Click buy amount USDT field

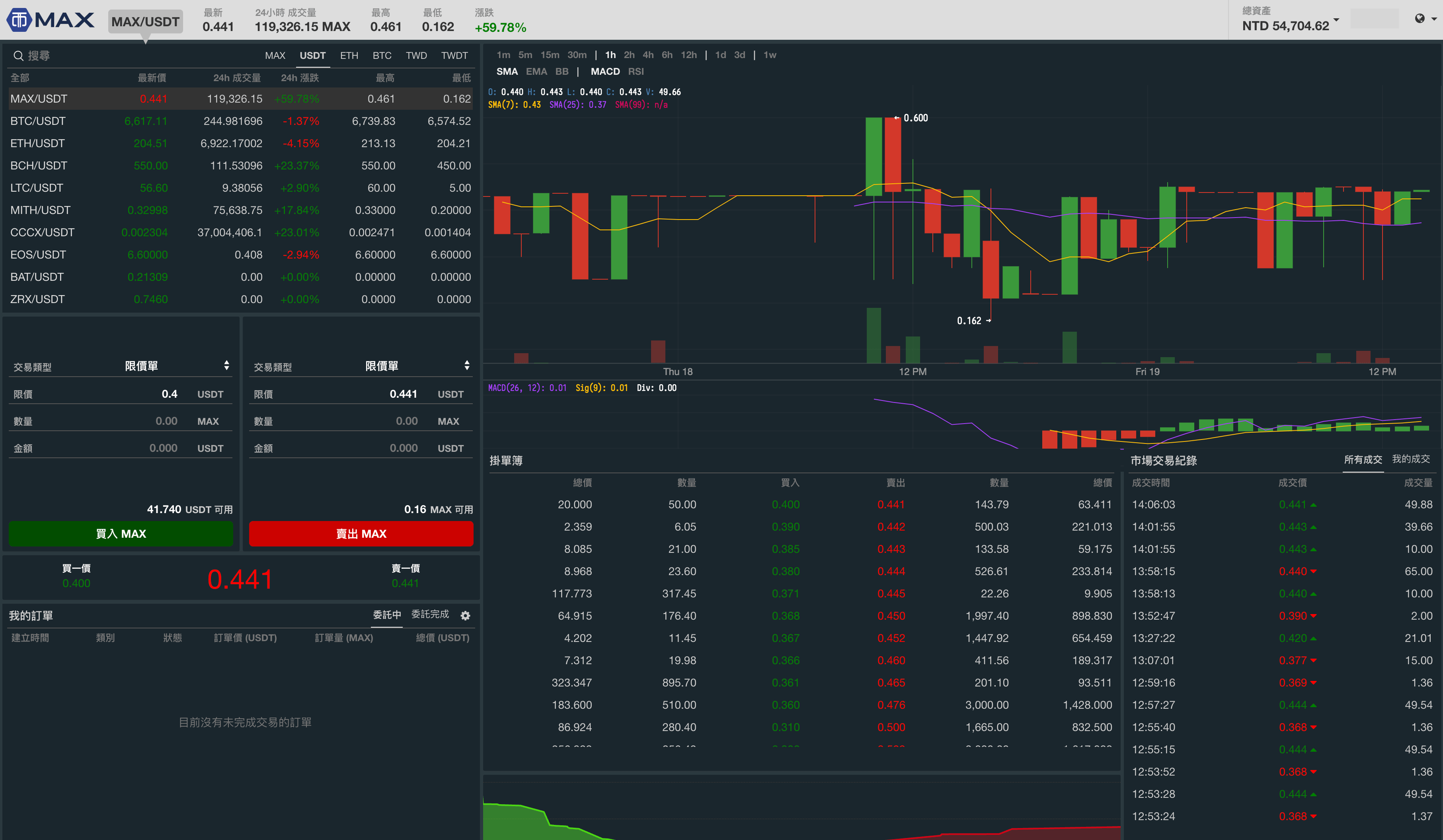[120, 447]
